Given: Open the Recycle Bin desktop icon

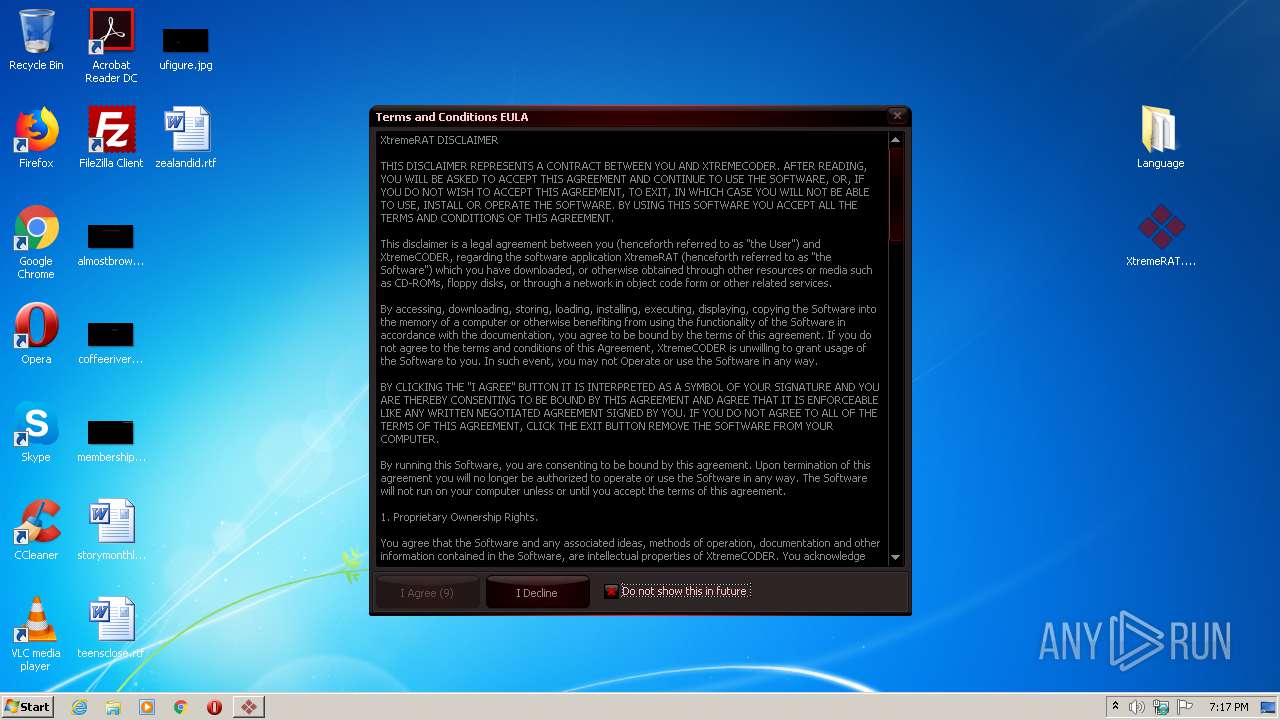Looking at the screenshot, I should coord(36,40).
